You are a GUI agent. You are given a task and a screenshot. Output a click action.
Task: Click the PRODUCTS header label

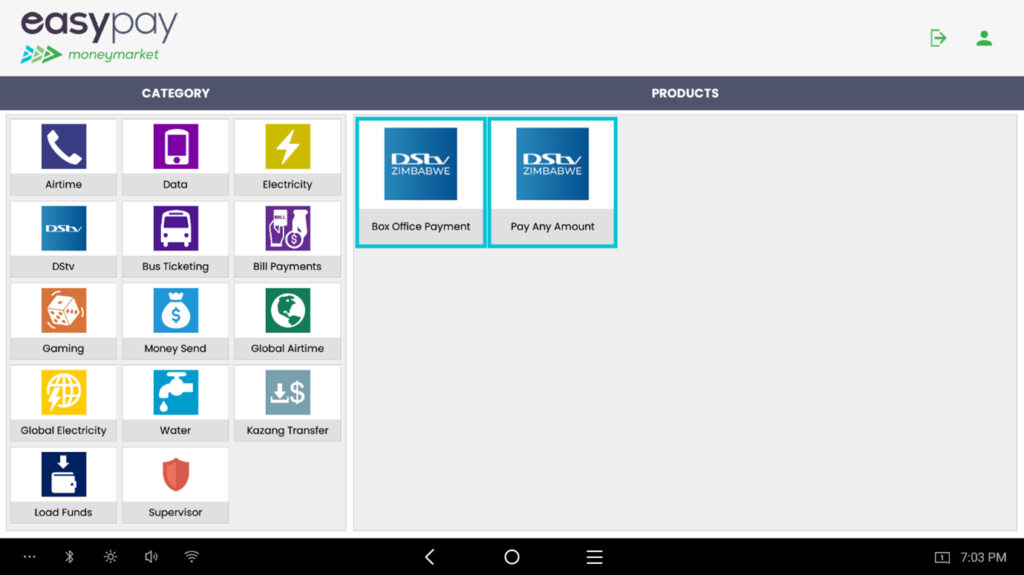685,93
